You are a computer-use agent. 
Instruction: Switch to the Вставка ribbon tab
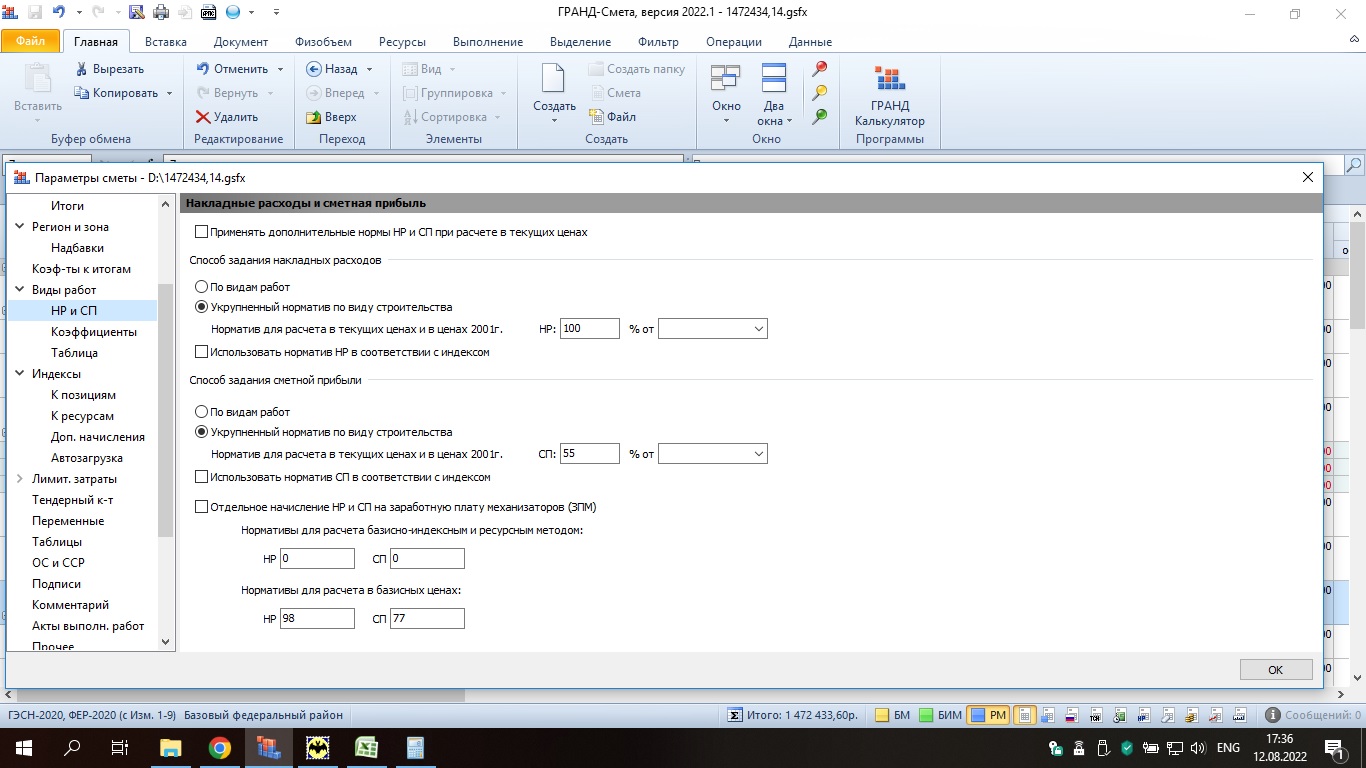pyautogui.click(x=166, y=42)
